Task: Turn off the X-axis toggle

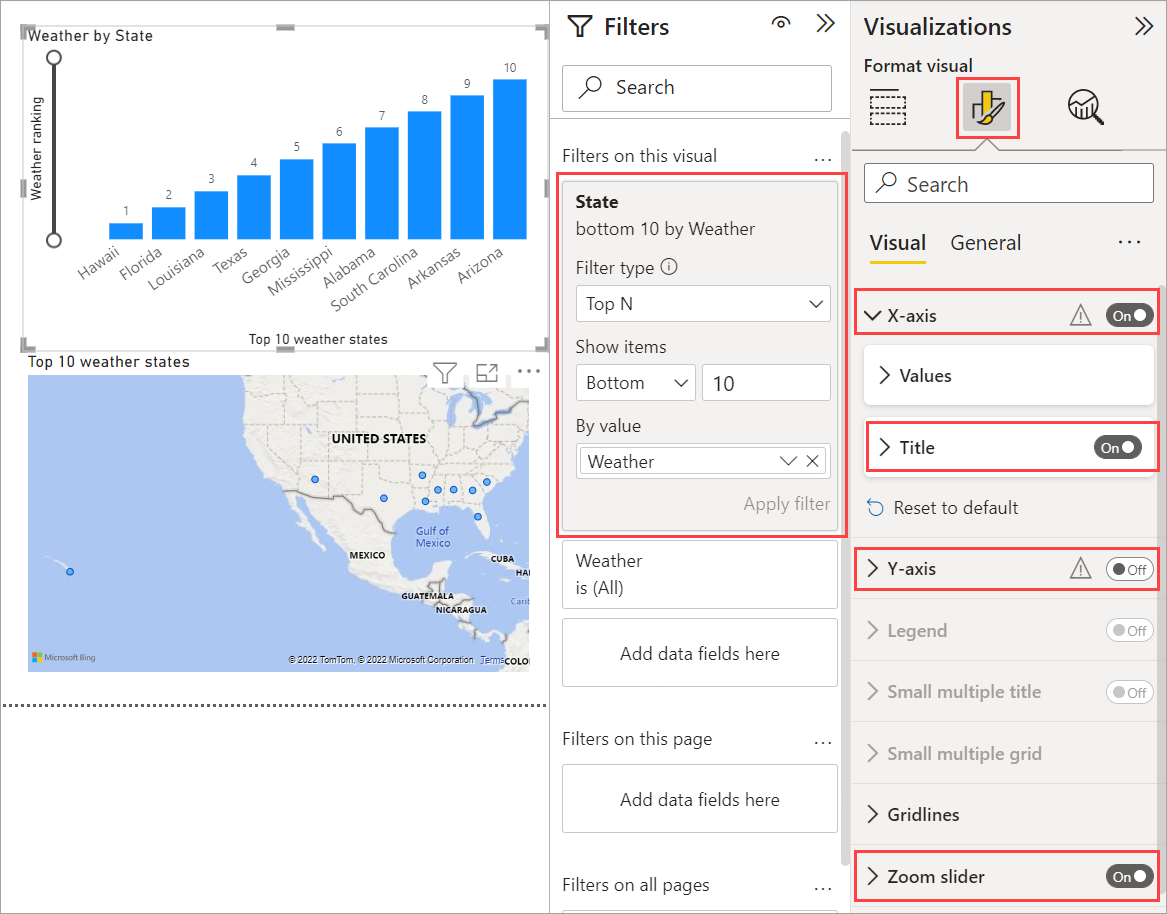Action: pos(1129,316)
